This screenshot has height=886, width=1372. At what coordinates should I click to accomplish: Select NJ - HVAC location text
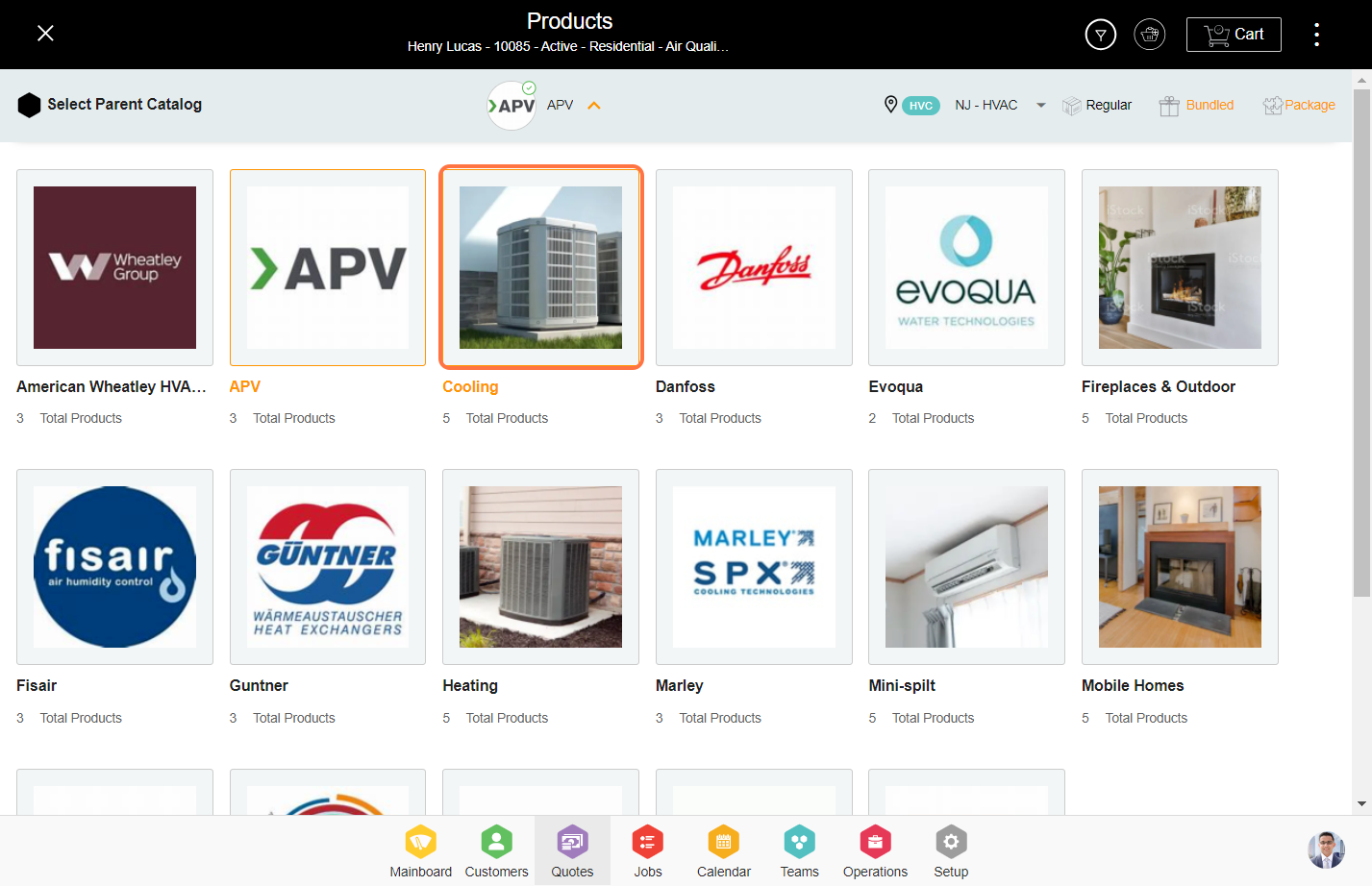tap(985, 106)
